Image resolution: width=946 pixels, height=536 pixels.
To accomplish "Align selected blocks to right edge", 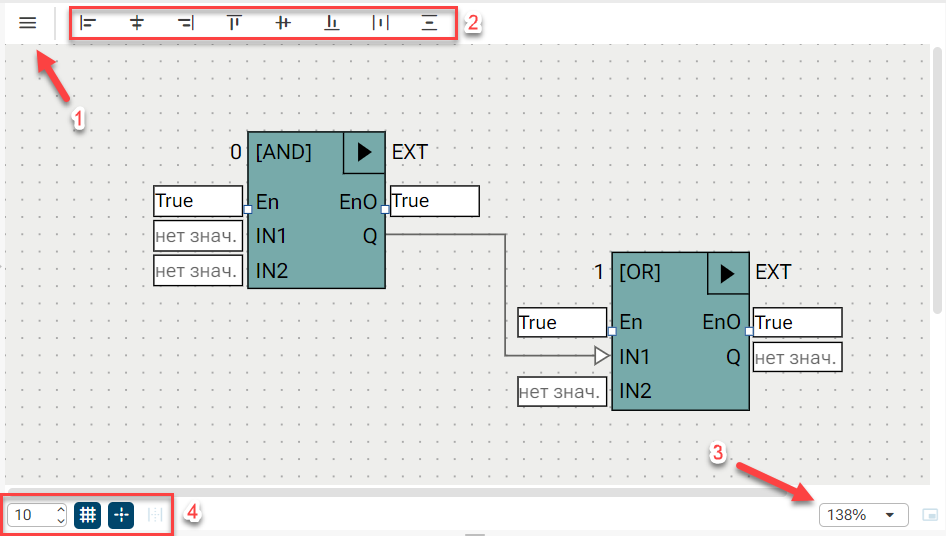I will (186, 23).
